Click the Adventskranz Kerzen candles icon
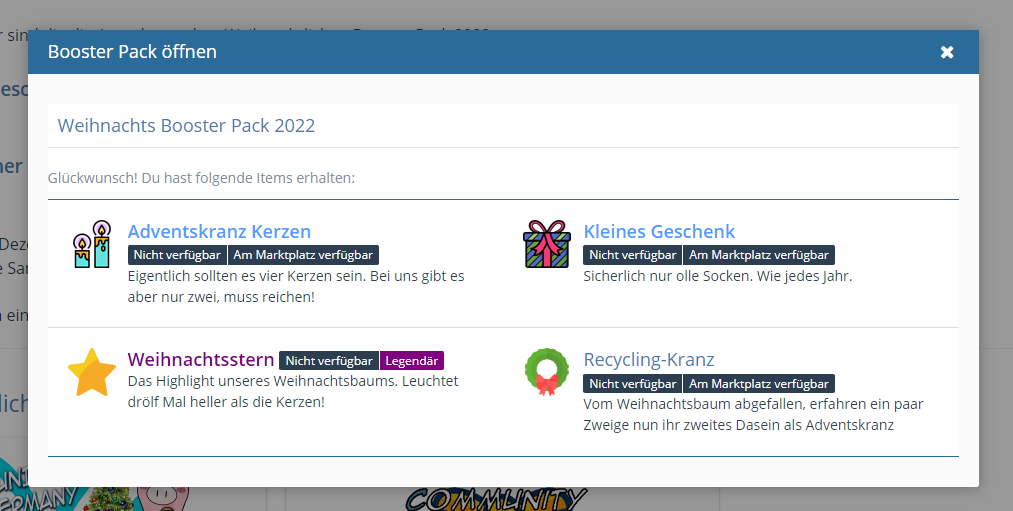 click(x=91, y=244)
